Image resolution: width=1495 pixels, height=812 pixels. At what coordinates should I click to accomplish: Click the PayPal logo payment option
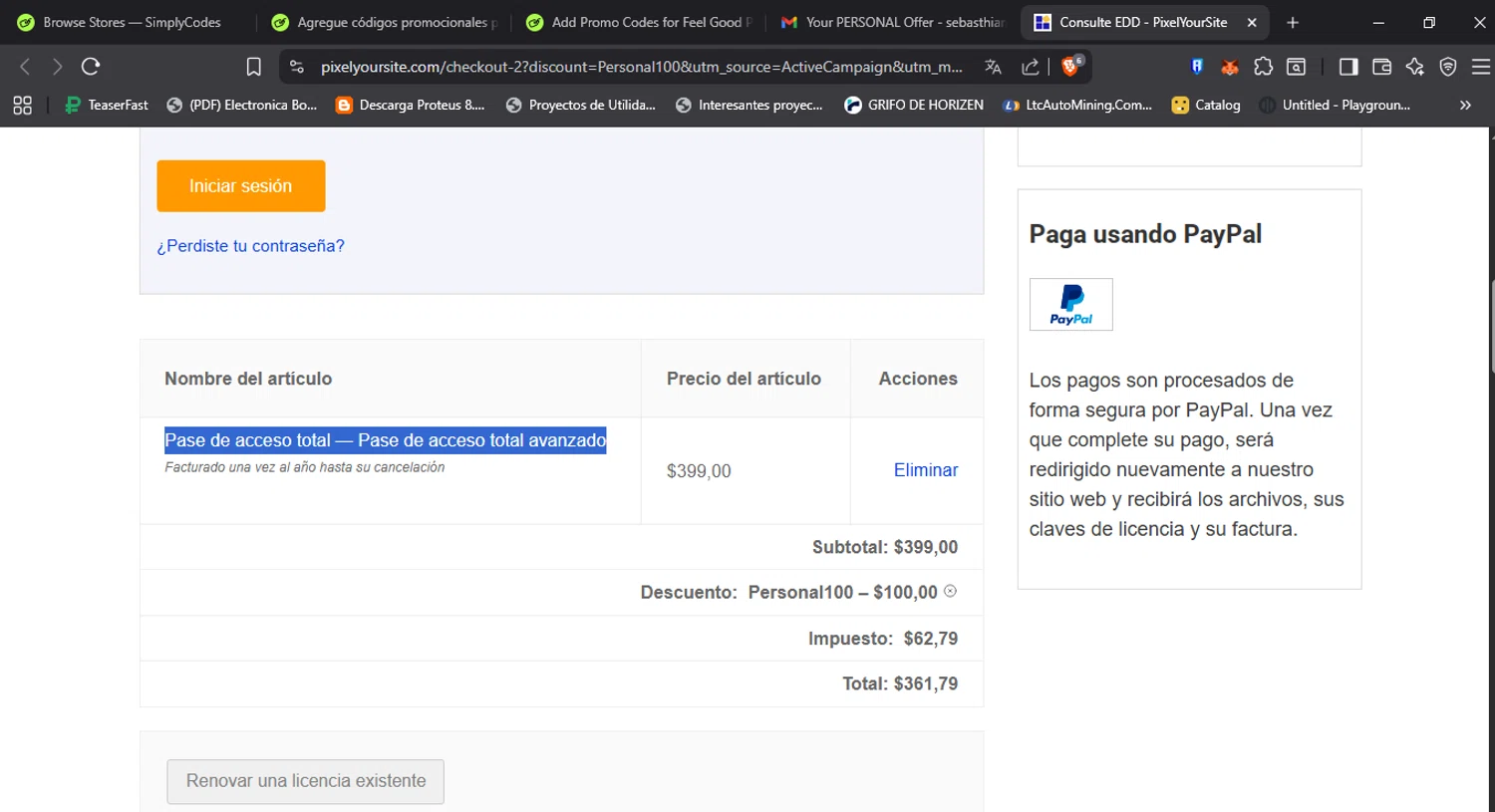(x=1071, y=304)
